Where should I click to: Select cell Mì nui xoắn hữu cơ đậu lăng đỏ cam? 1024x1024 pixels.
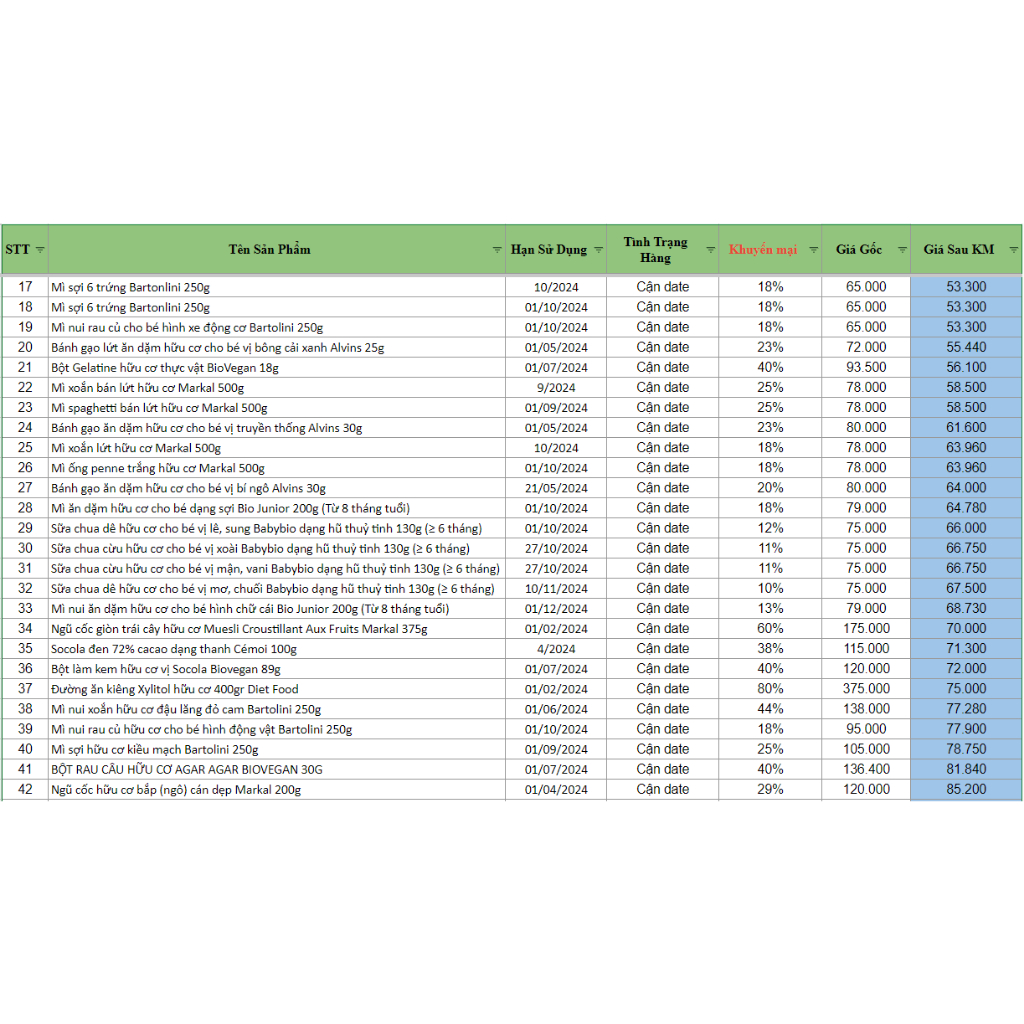276,709
